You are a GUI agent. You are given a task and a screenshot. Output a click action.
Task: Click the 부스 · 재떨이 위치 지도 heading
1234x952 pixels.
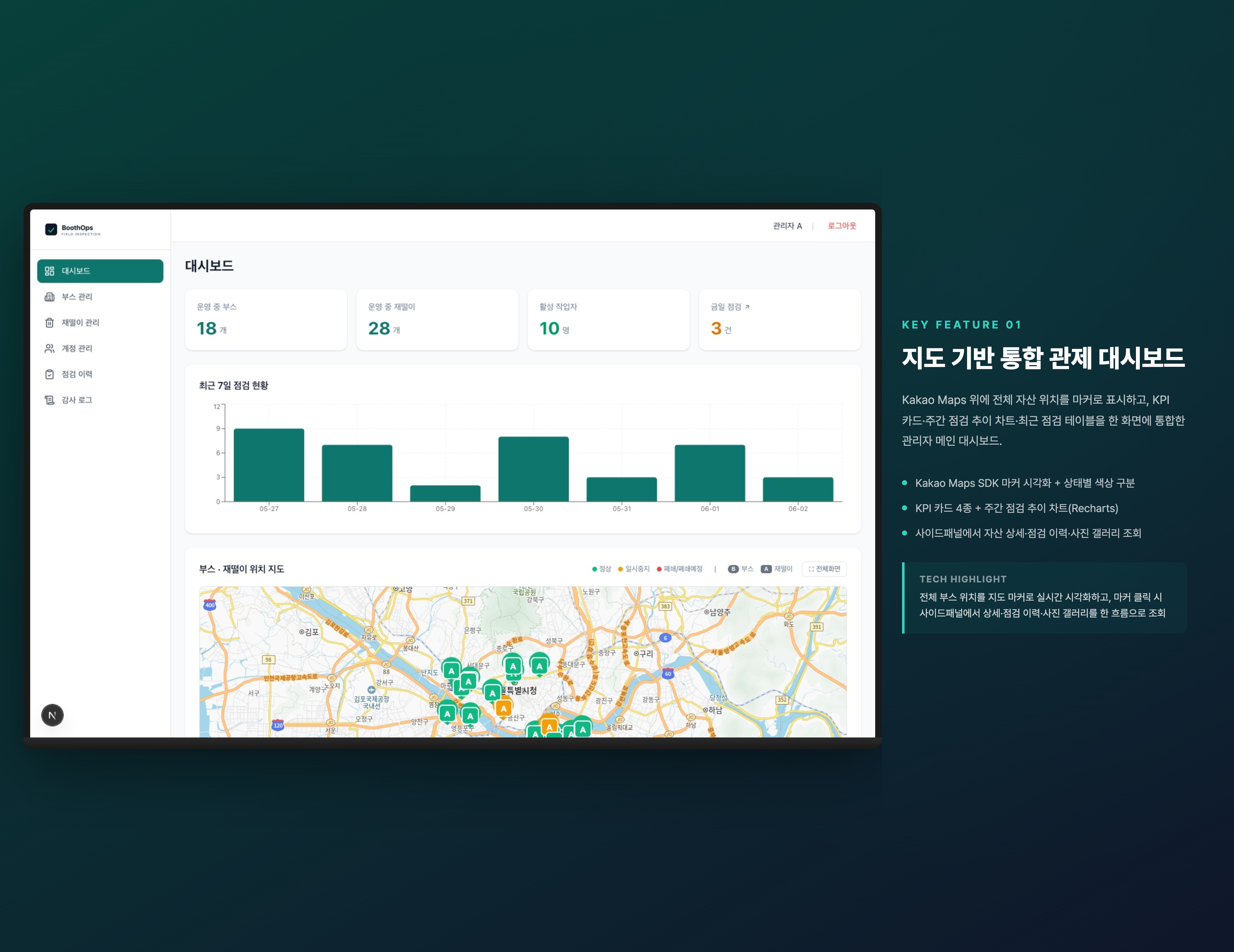(x=241, y=570)
